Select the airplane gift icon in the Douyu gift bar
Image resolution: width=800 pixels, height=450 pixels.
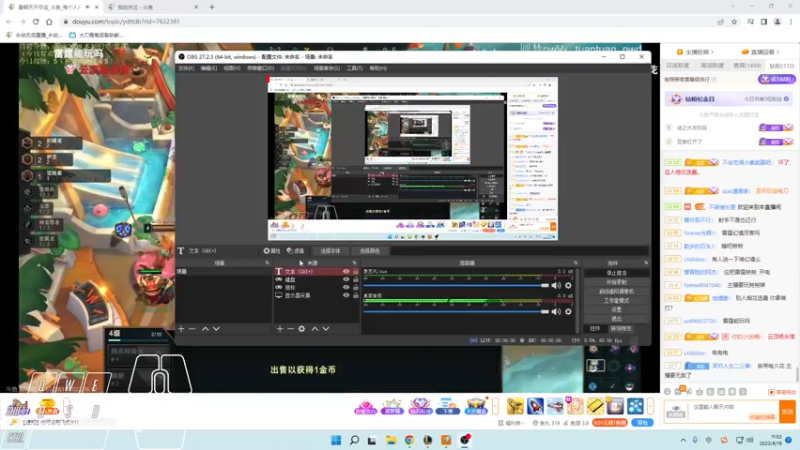click(555, 406)
